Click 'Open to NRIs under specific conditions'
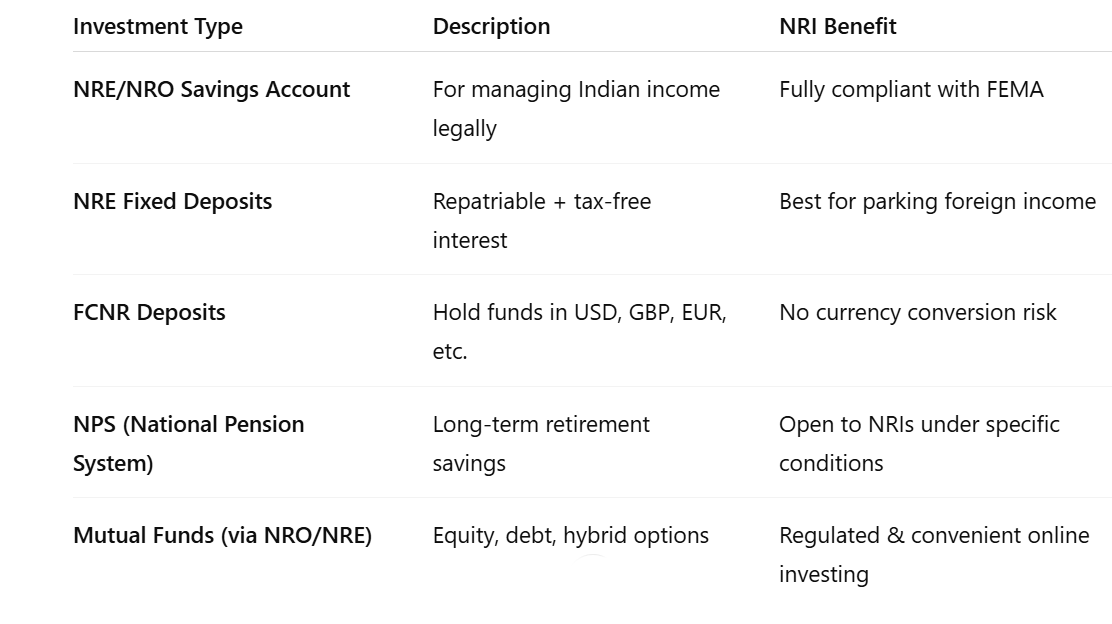 (919, 443)
